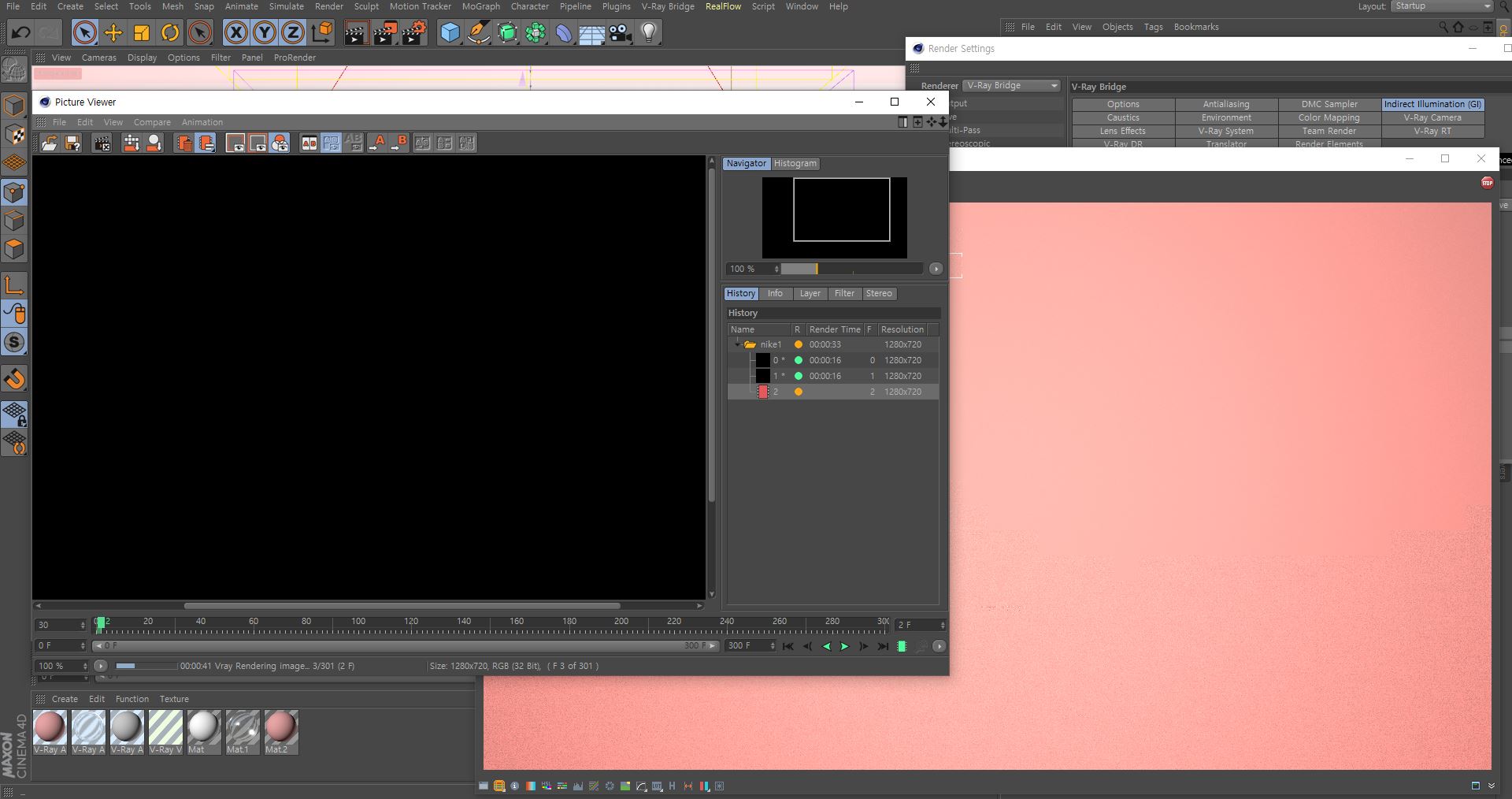Viewport: 1512px width, 799px height.
Task: Click HSL icon in bottom toolbar
Action: coord(546,786)
